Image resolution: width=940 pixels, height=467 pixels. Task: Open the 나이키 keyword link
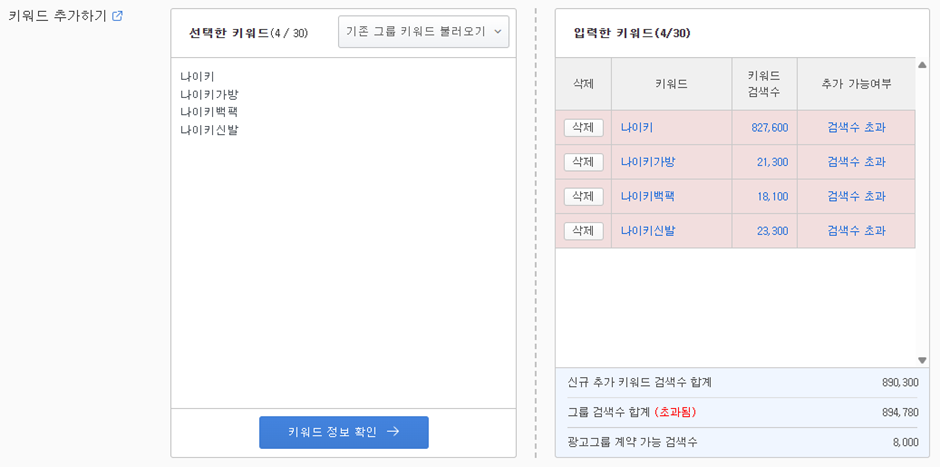pos(637,127)
